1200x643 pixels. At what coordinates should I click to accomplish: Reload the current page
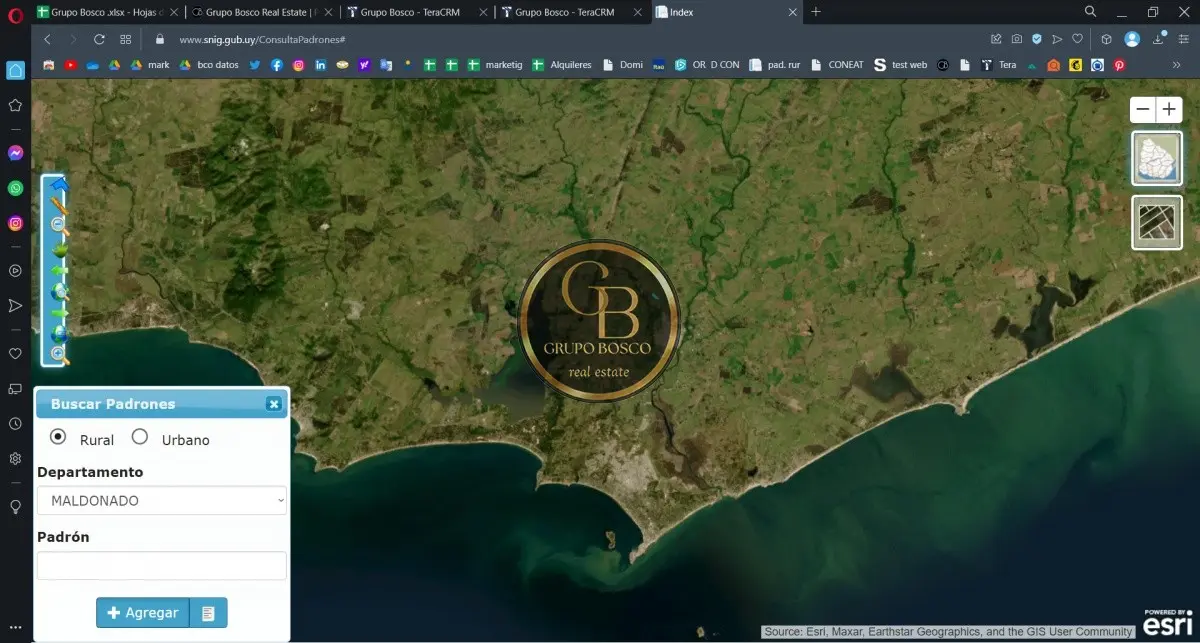pos(99,39)
